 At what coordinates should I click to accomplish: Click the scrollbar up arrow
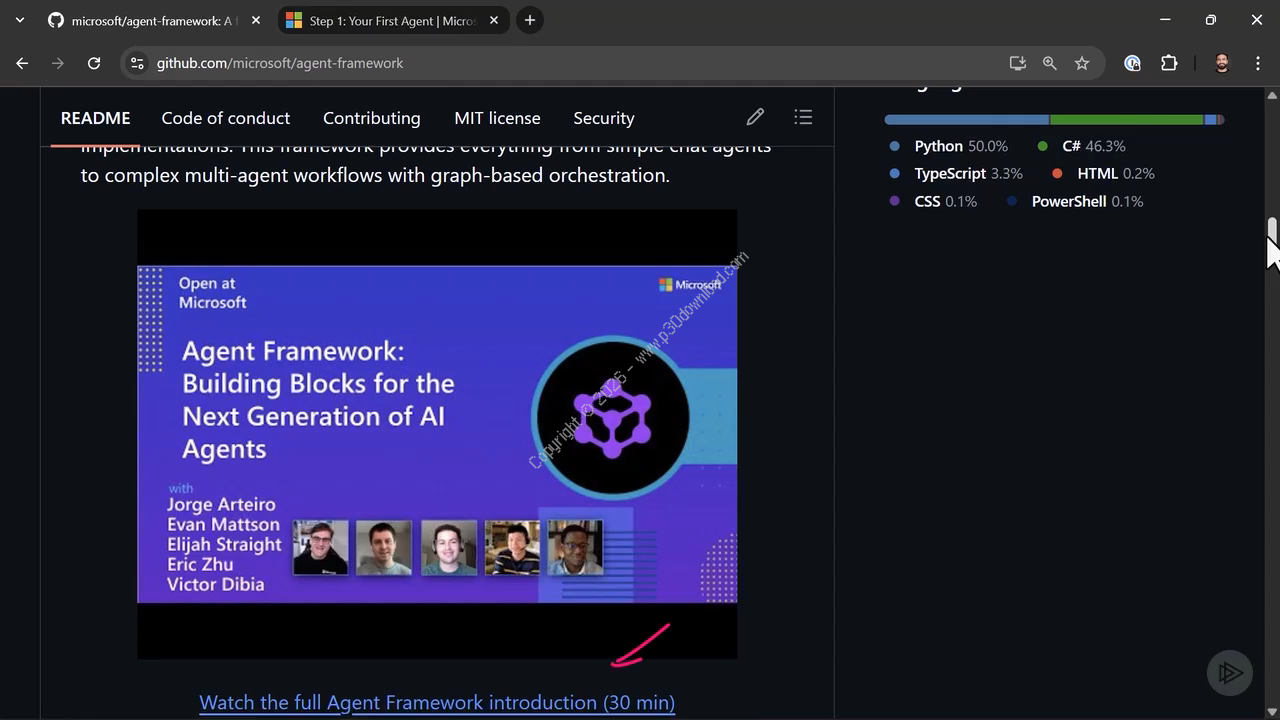pos(1272,95)
